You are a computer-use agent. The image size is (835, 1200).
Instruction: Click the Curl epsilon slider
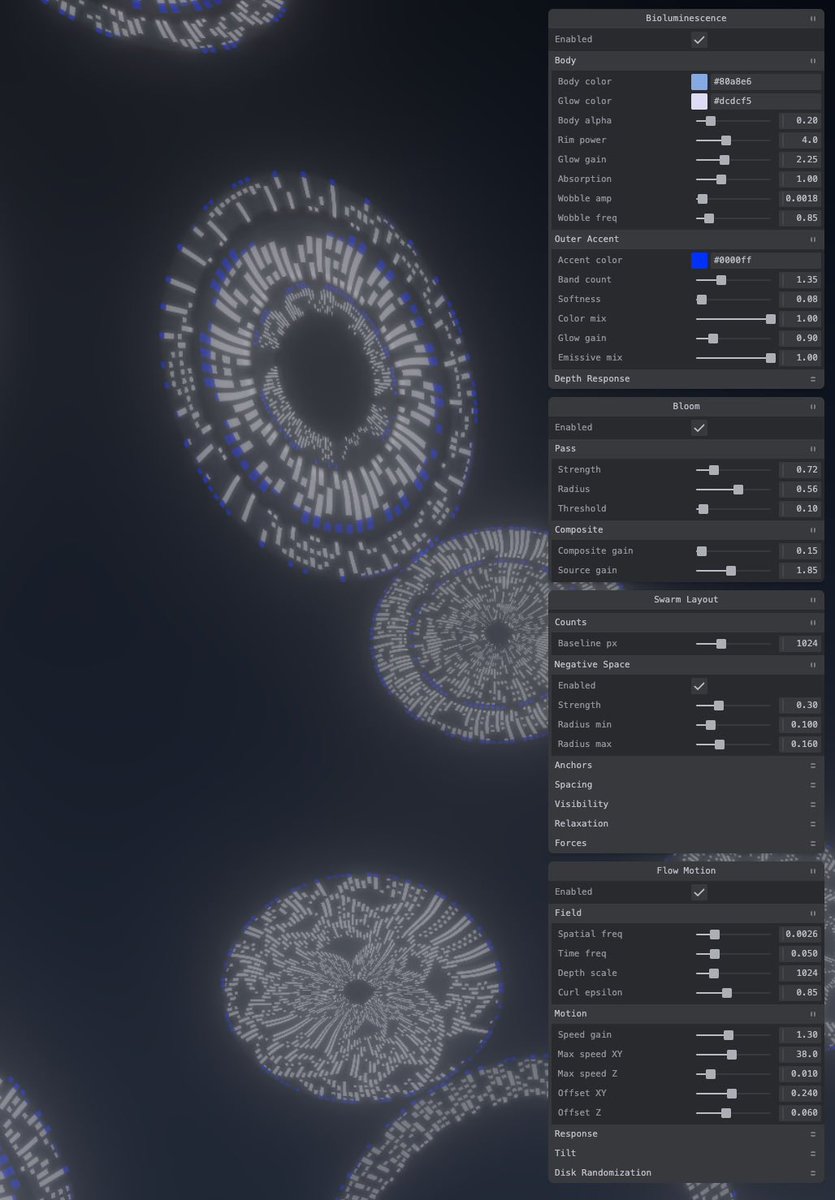pos(733,993)
